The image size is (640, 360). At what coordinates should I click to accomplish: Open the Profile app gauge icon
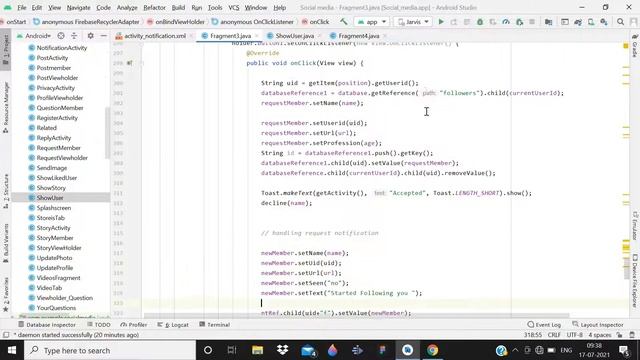pos(506,22)
